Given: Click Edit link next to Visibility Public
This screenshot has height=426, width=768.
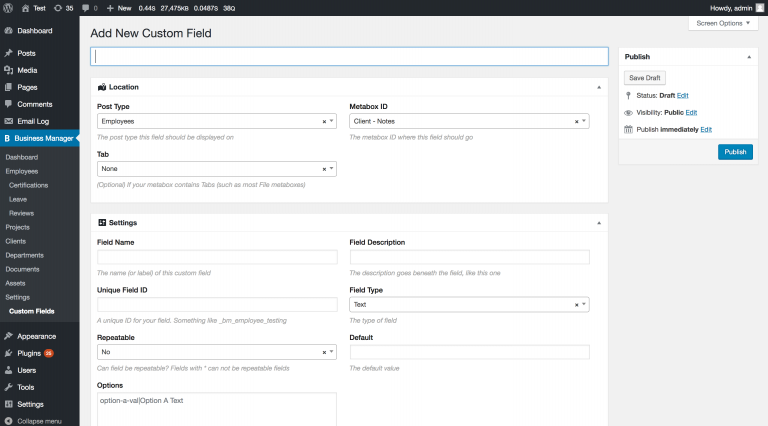Looking at the screenshot, I should tap(691, 112).
